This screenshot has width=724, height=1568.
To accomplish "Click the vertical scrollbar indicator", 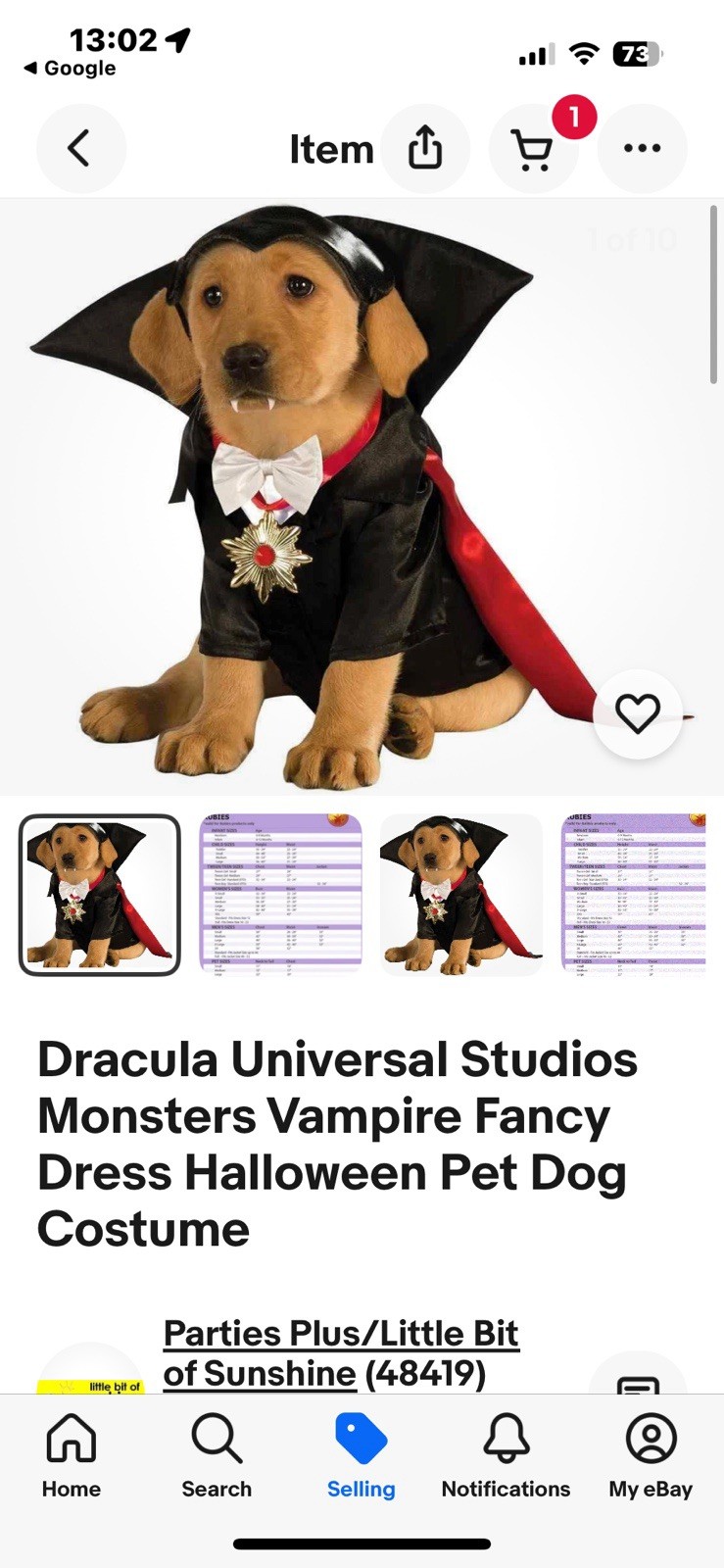I will tap(713, 294).
